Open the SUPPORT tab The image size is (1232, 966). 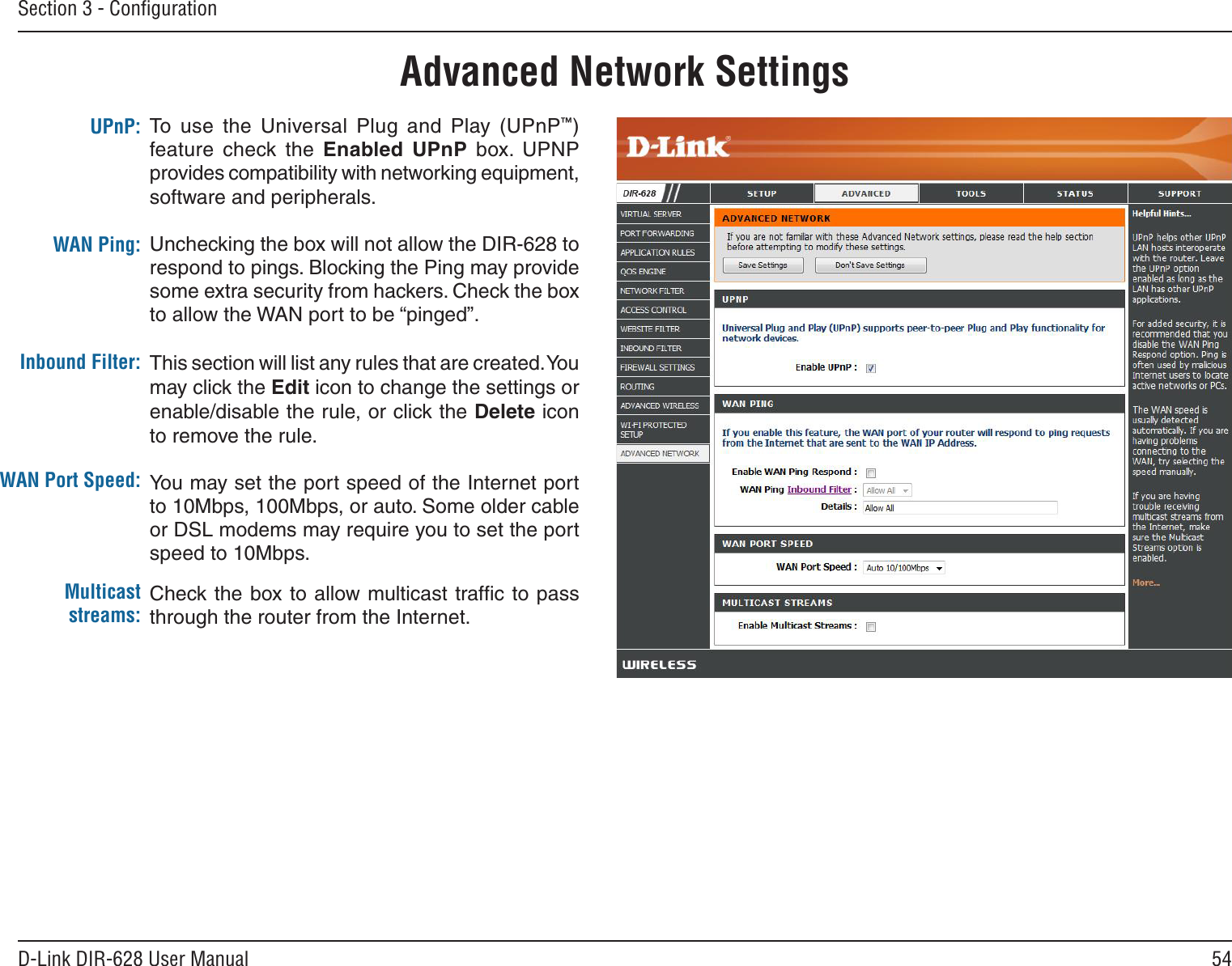(x=1179, y=193)
